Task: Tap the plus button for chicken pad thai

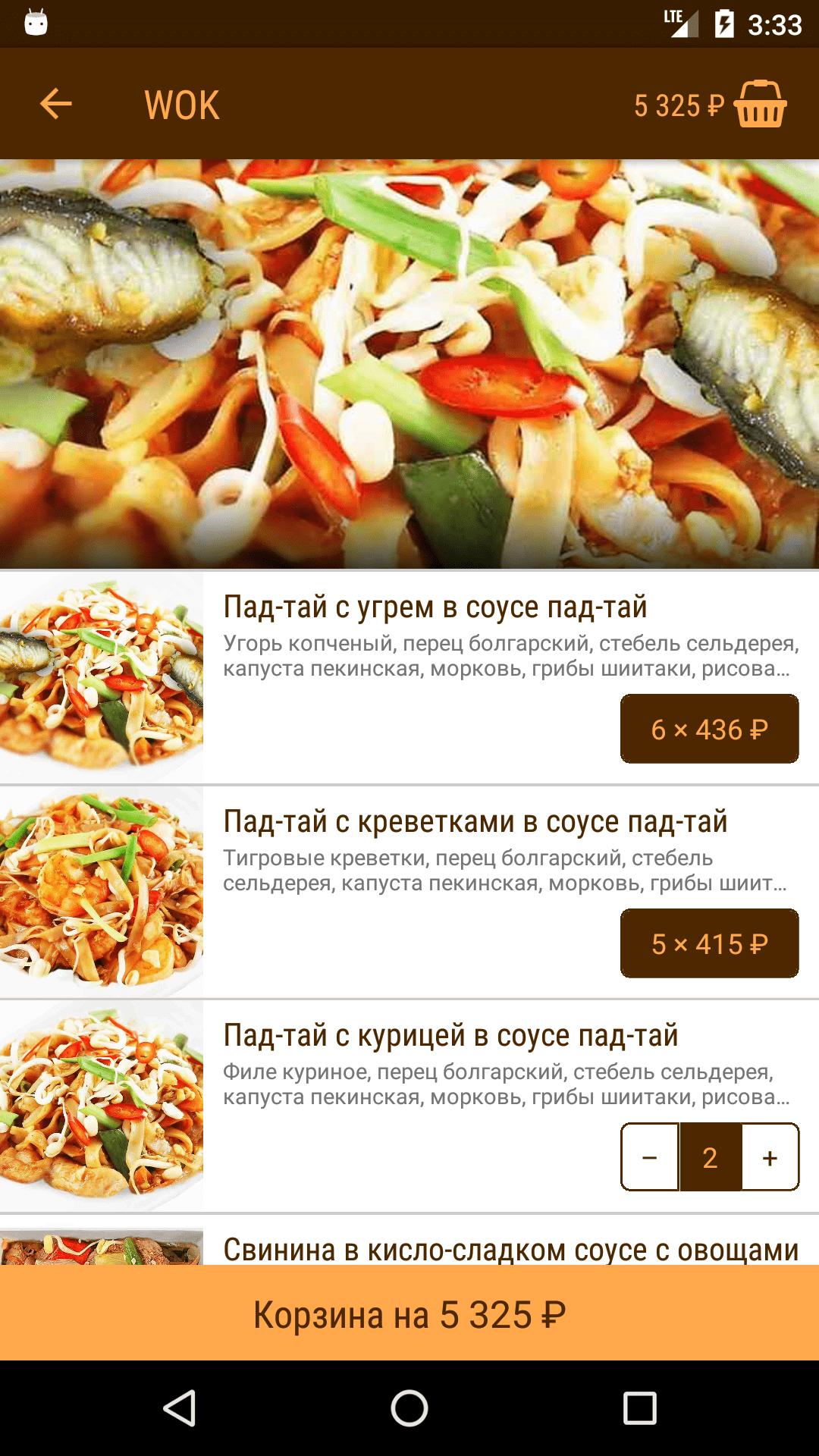Action: tap(770, 1157)
